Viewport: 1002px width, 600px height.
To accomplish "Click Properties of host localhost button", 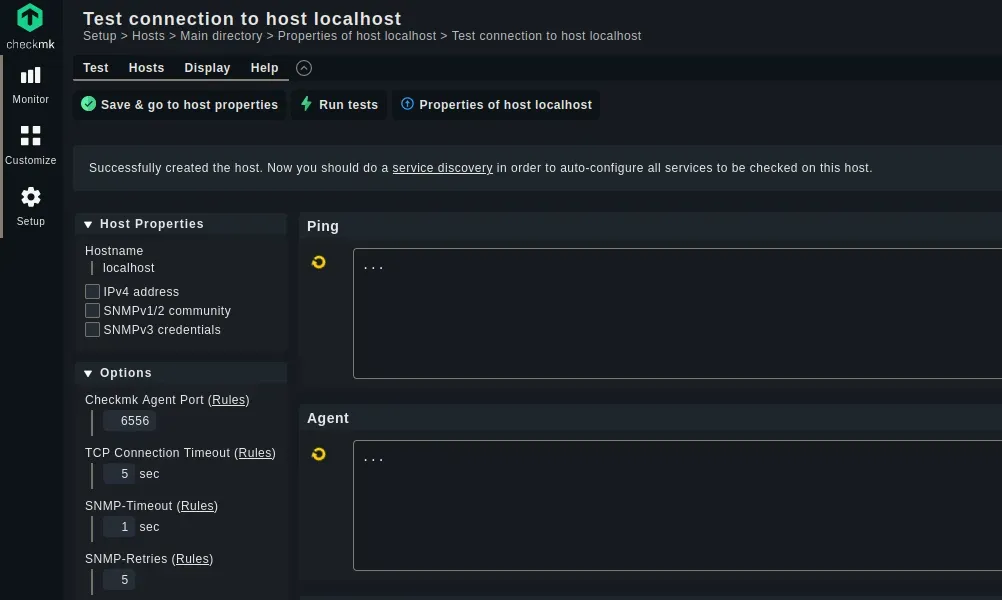I will [x=496, y=105].
